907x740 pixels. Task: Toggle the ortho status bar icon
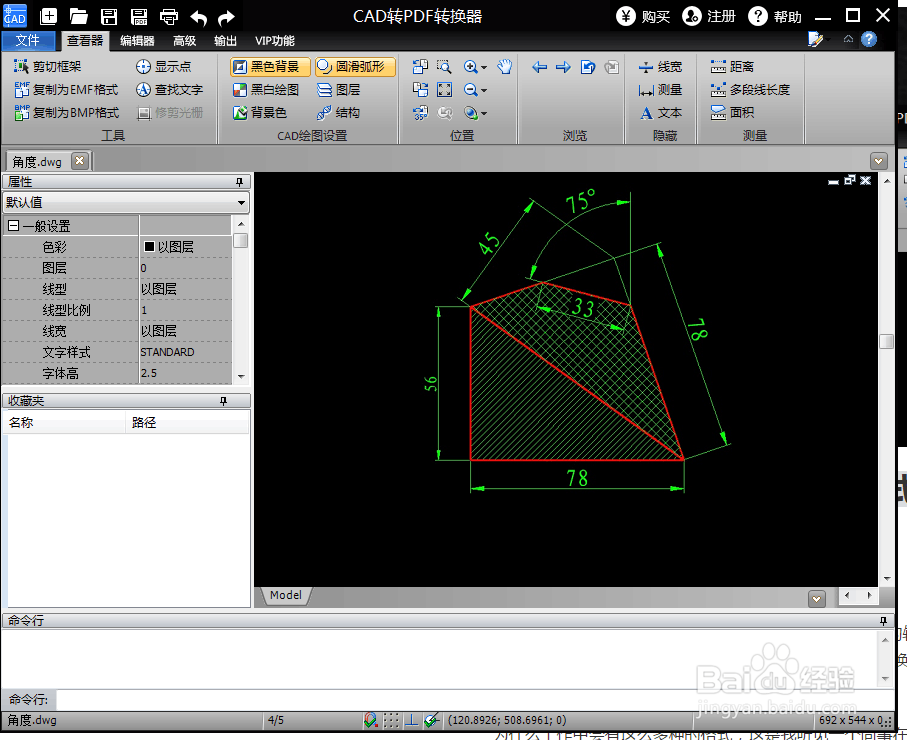click(x=411, y=720)
